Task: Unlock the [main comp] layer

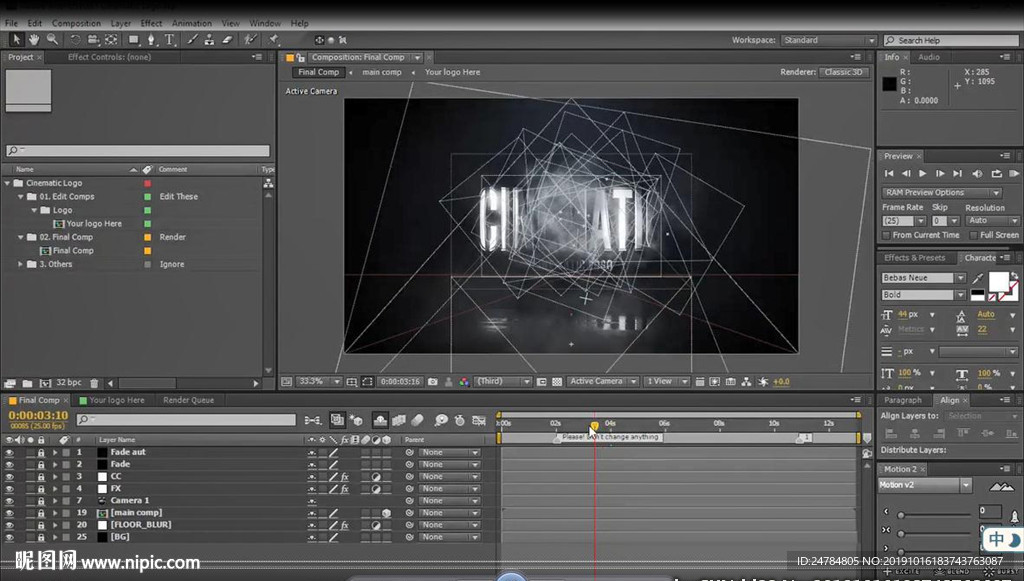Action: point(41,513)
